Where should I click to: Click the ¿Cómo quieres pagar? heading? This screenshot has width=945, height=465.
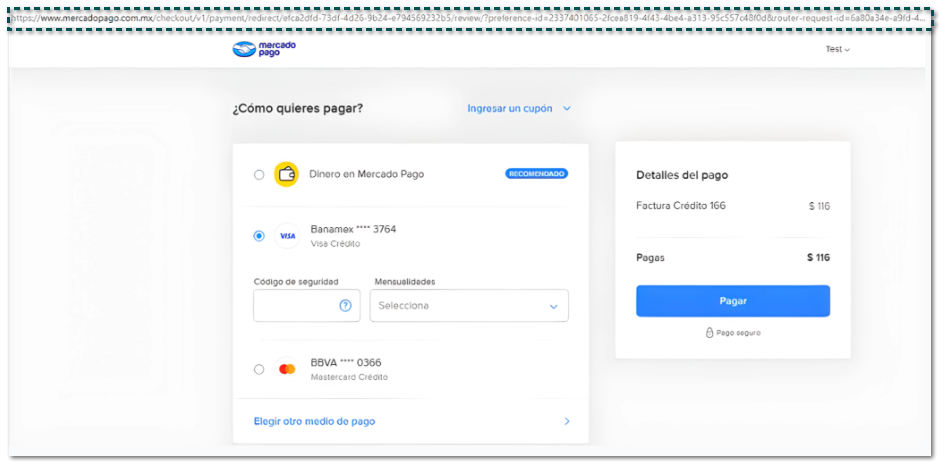click(x=298, y=109)
